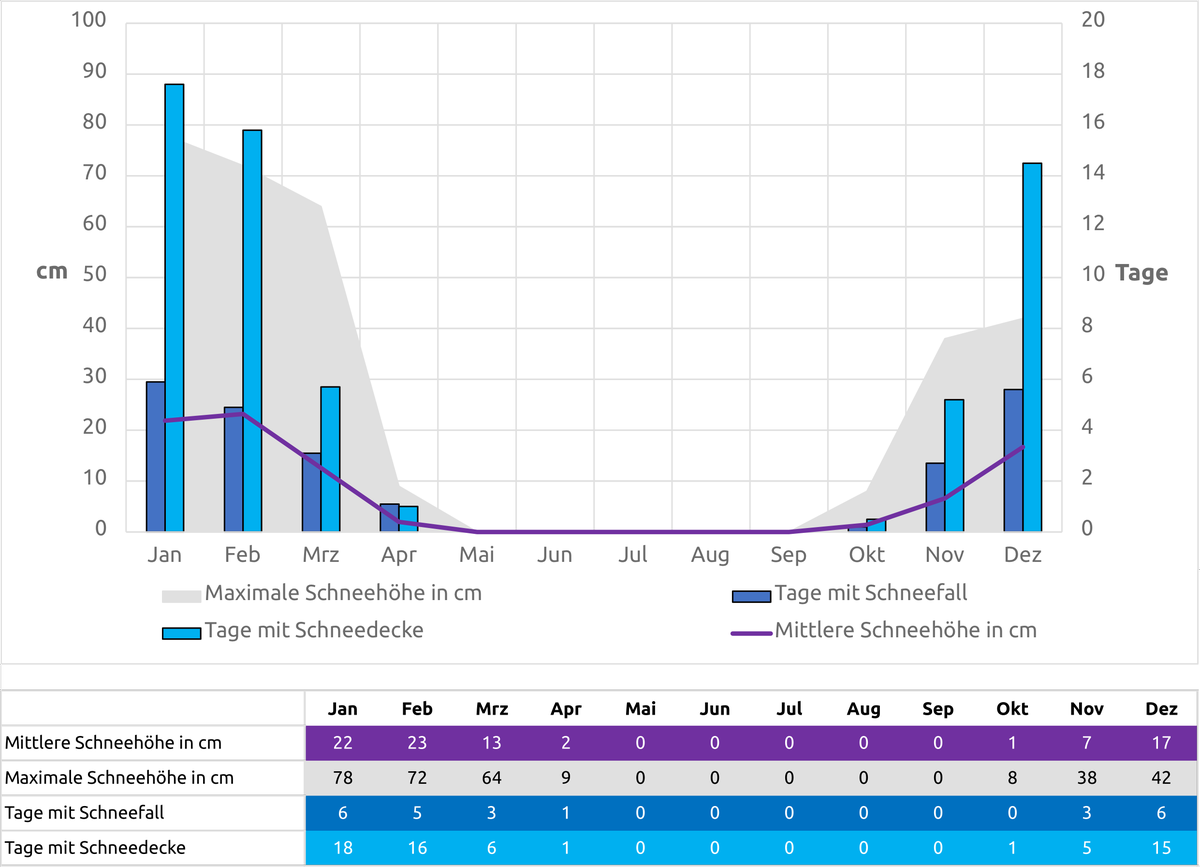
Task: Select the 'Mittlere Schneehöhe in cm' table row label
Action: (114, 743)
